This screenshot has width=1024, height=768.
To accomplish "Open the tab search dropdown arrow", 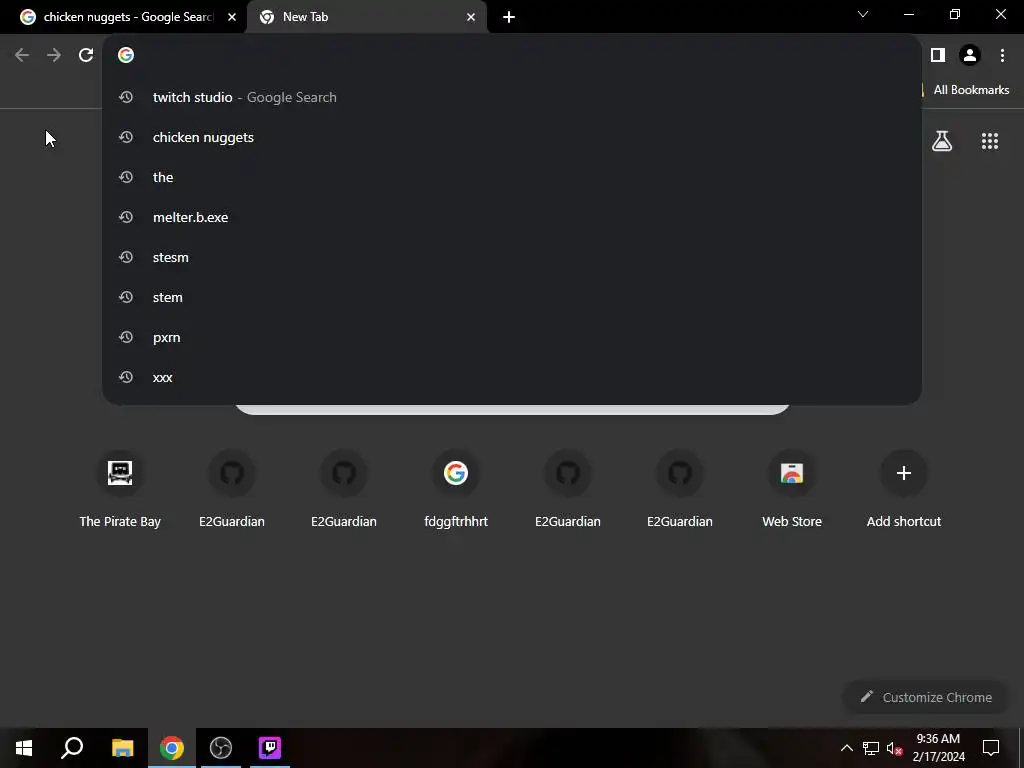I will click(863, 14).
